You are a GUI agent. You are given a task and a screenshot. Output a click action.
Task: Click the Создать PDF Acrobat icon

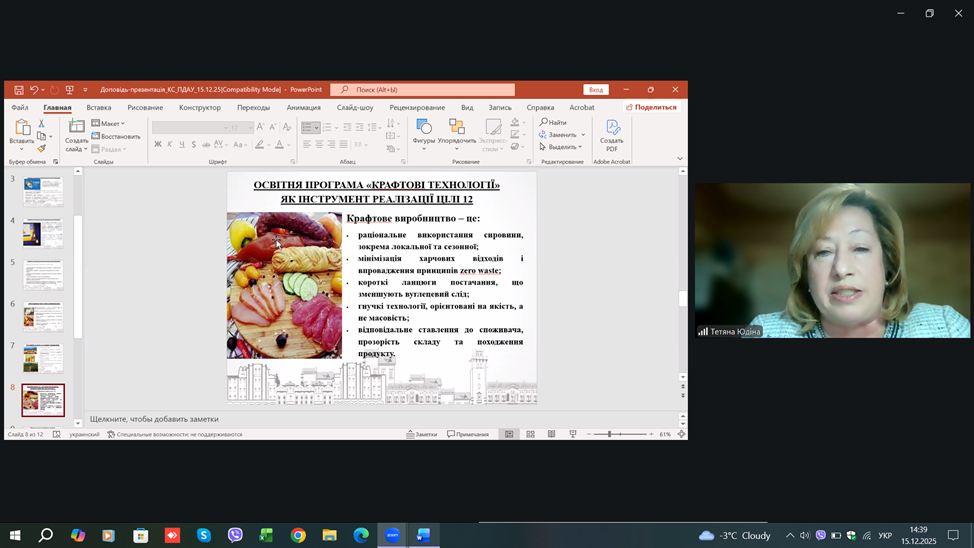[612, 129]
